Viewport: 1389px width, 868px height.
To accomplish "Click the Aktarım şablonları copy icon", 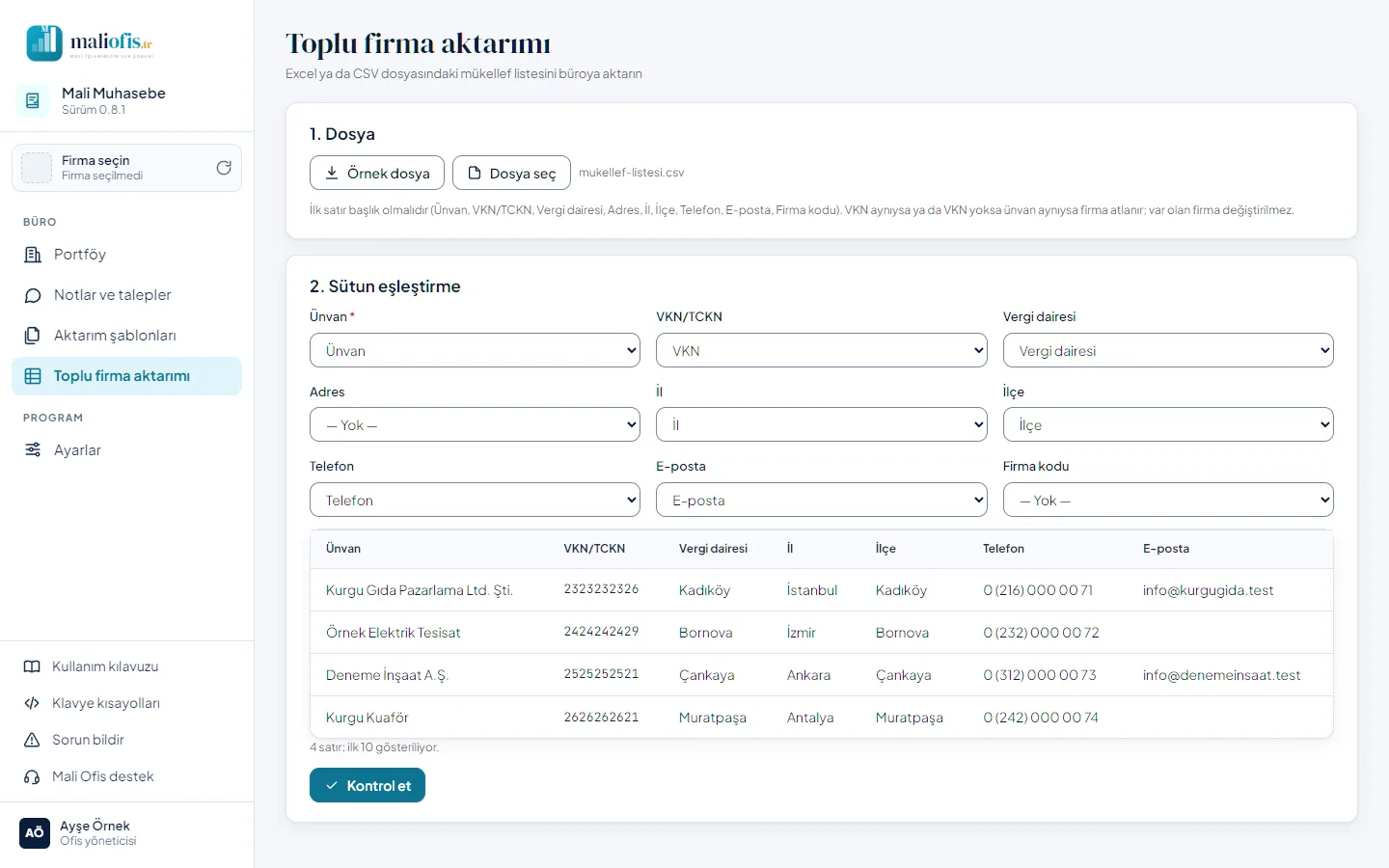I will click(x=33, y=336).
